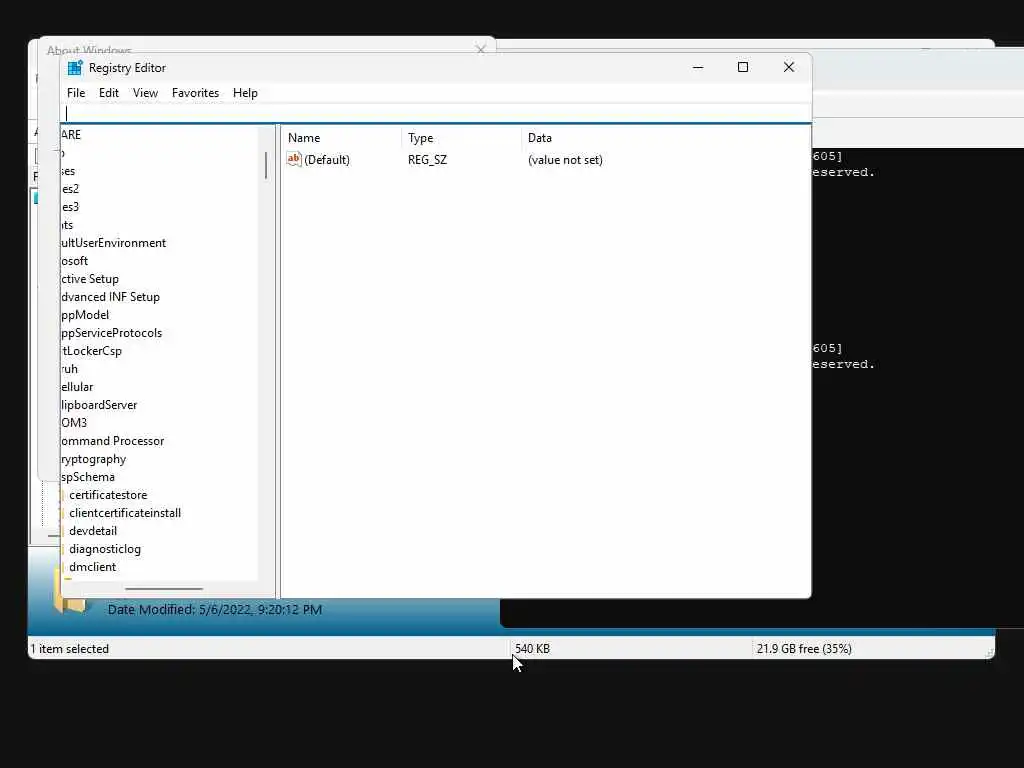Image resolution: width=1024 pixels, height=768 pixels.
Task: Select the Advanced INF Setup key
Action: [110, 296]
